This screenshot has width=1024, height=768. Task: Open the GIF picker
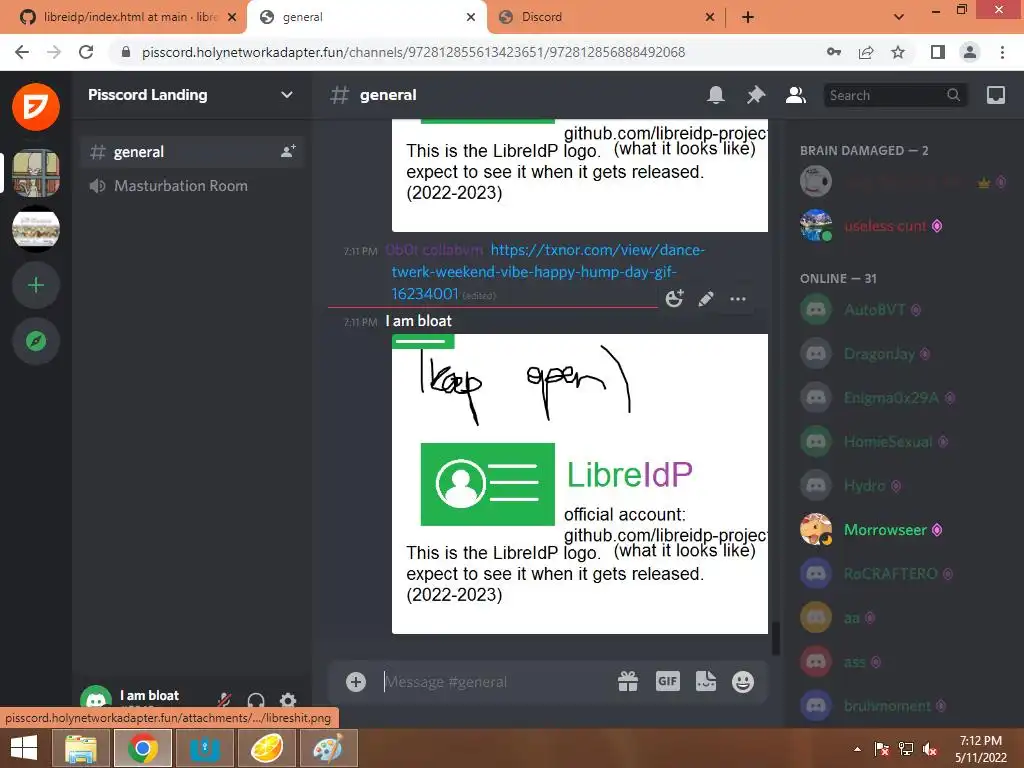point(667,682)
